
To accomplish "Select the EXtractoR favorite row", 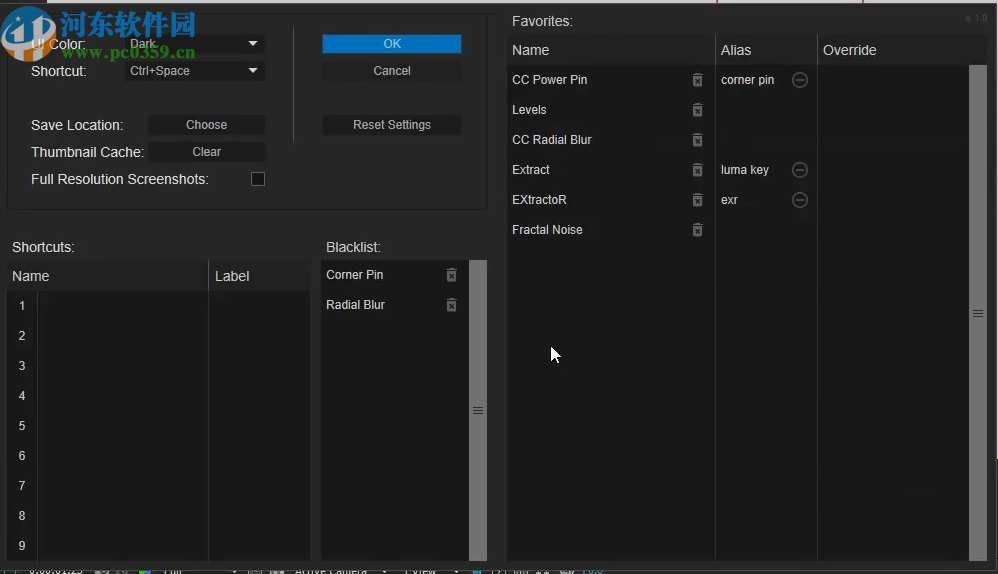I will 610,200.
